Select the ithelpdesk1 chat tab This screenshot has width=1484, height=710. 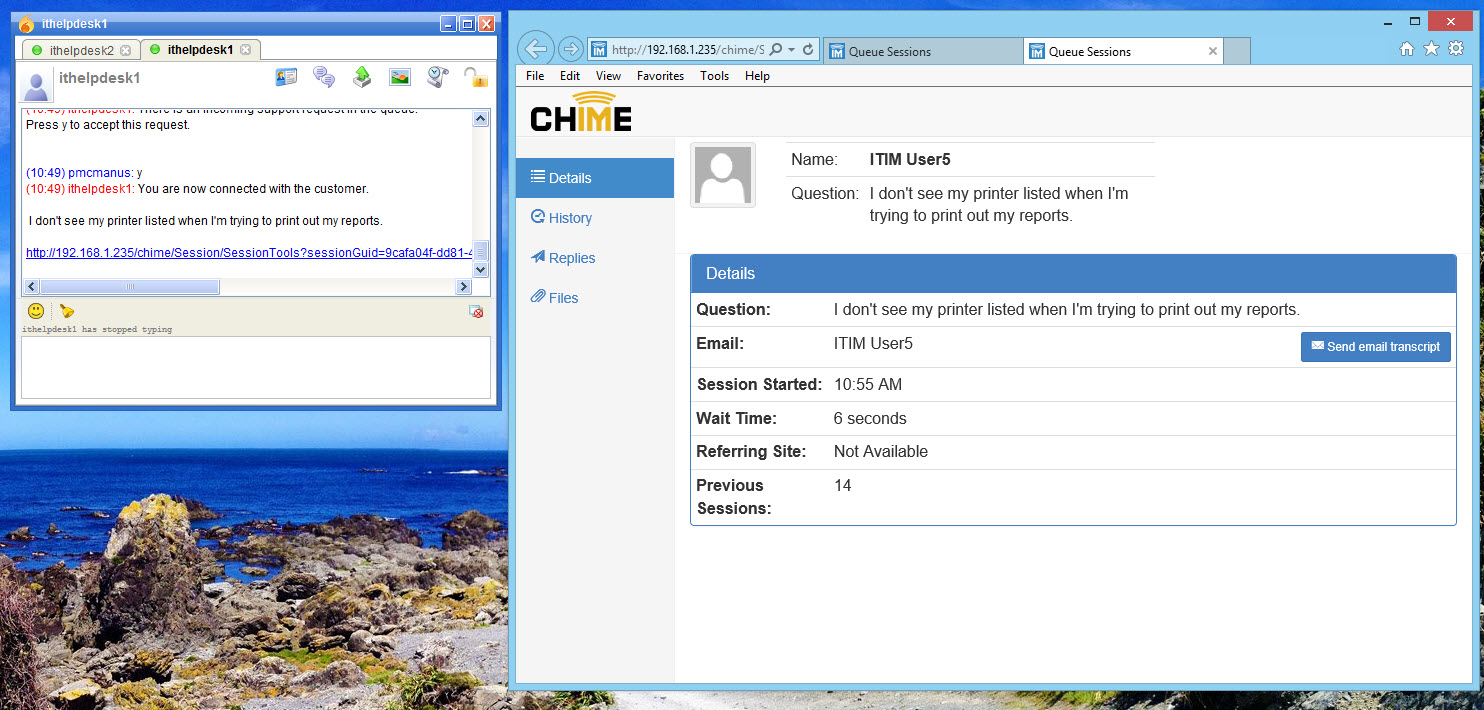(x=200, y=49)
